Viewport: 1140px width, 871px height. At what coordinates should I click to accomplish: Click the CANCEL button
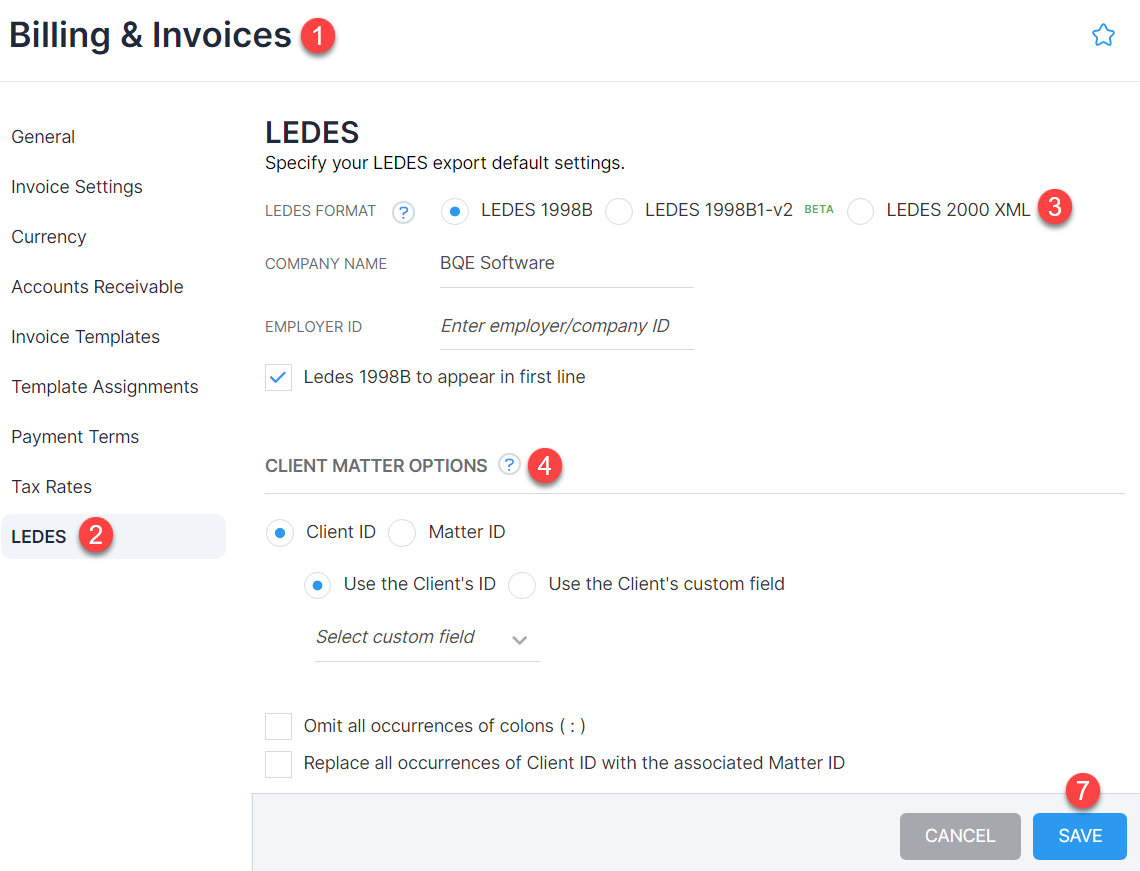[959, 836]
